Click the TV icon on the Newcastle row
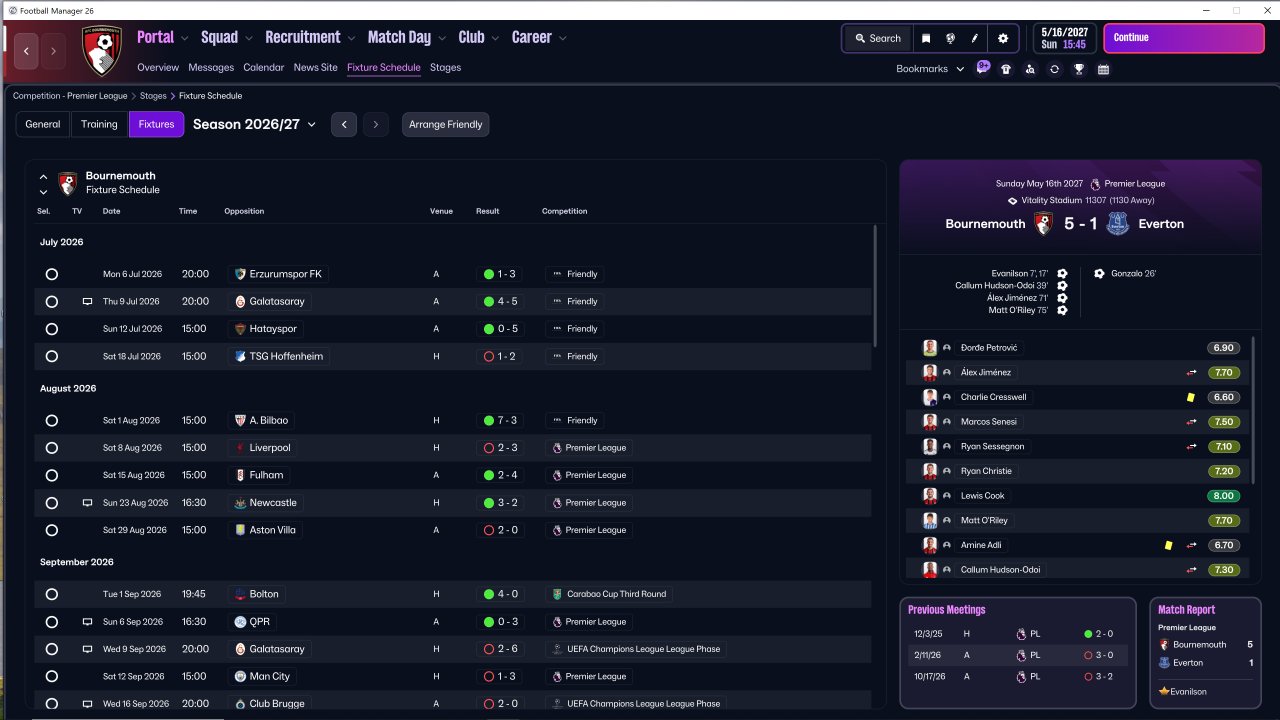 pos(87,503)
